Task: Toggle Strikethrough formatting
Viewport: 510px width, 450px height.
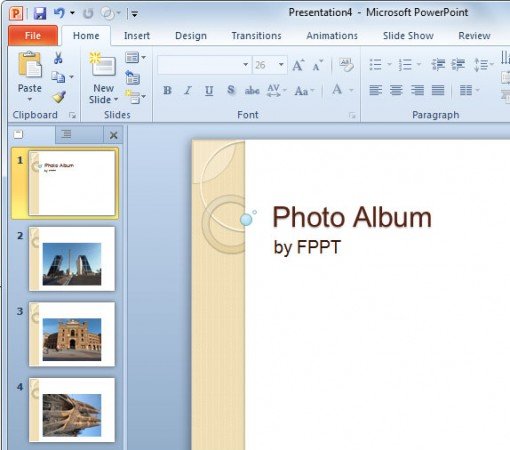Action: coord(252,90)
